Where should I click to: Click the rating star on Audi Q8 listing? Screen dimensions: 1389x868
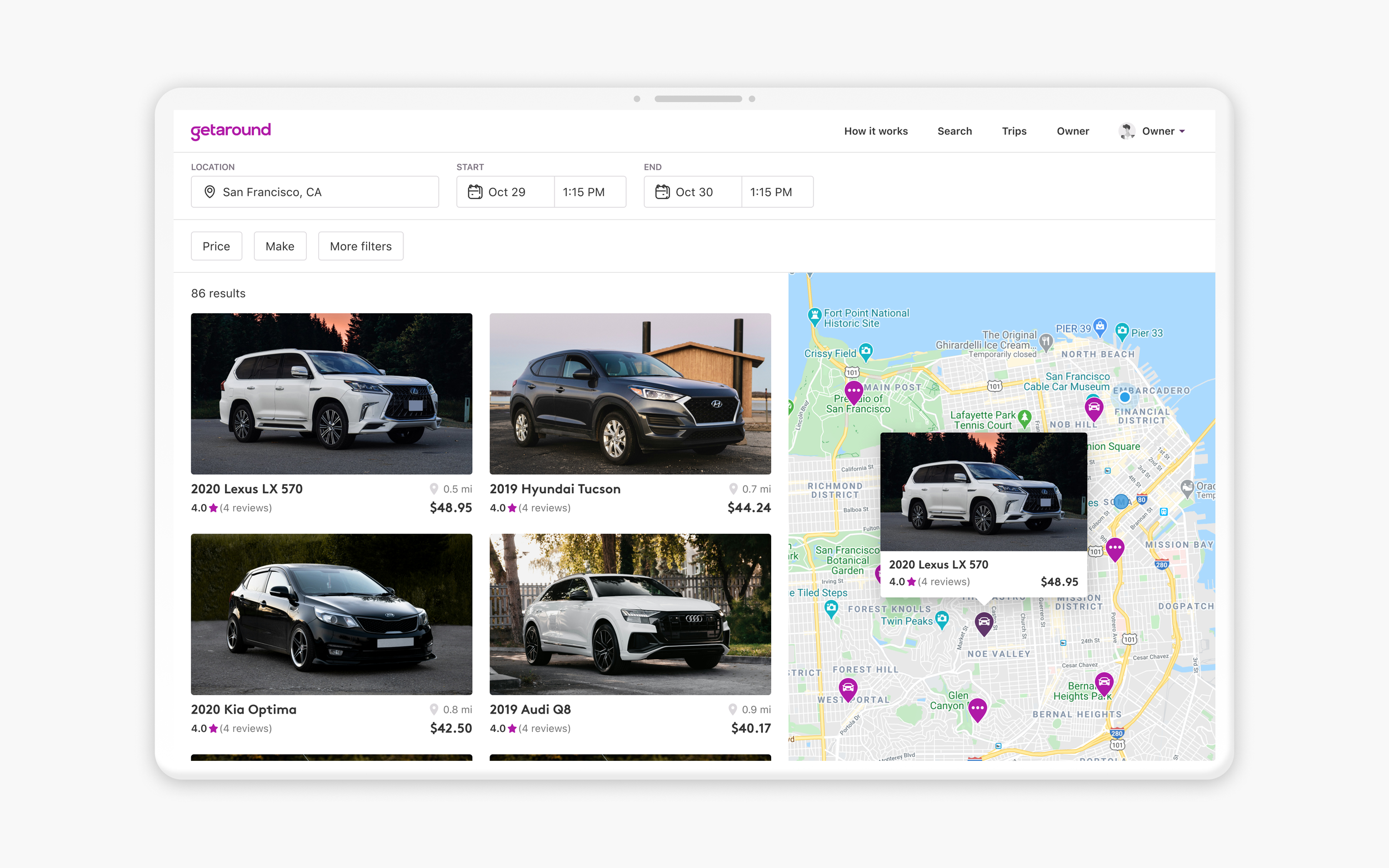tap(512, 728)
